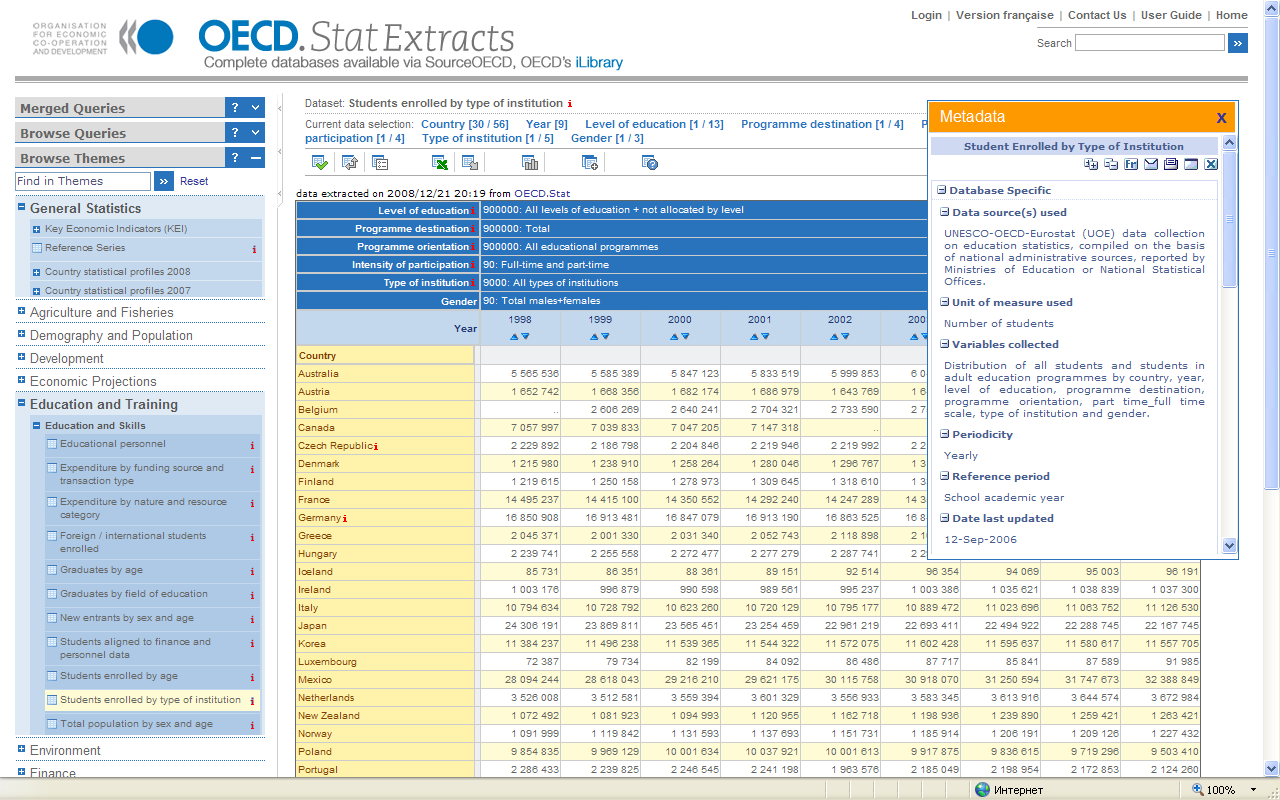
Task: Tick Total population by sex and age checkbox
Action: [52, 724]
